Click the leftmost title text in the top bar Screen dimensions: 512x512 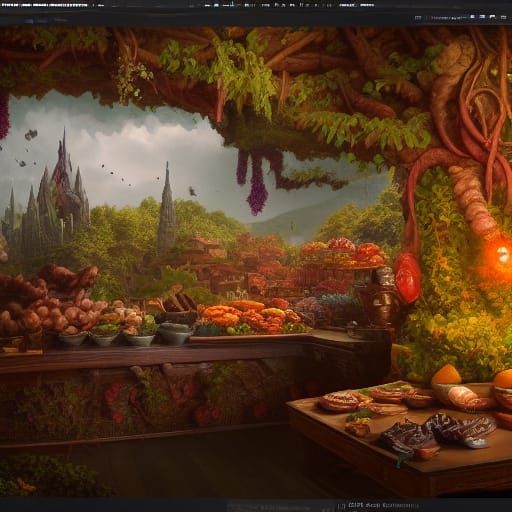(x=45, y=5)
